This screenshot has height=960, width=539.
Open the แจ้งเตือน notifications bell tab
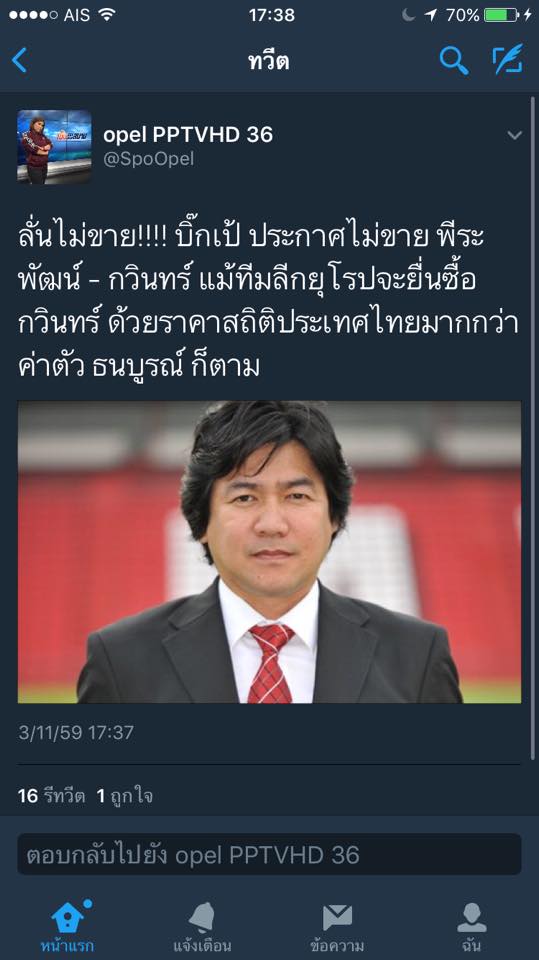(x=202, y=926)
